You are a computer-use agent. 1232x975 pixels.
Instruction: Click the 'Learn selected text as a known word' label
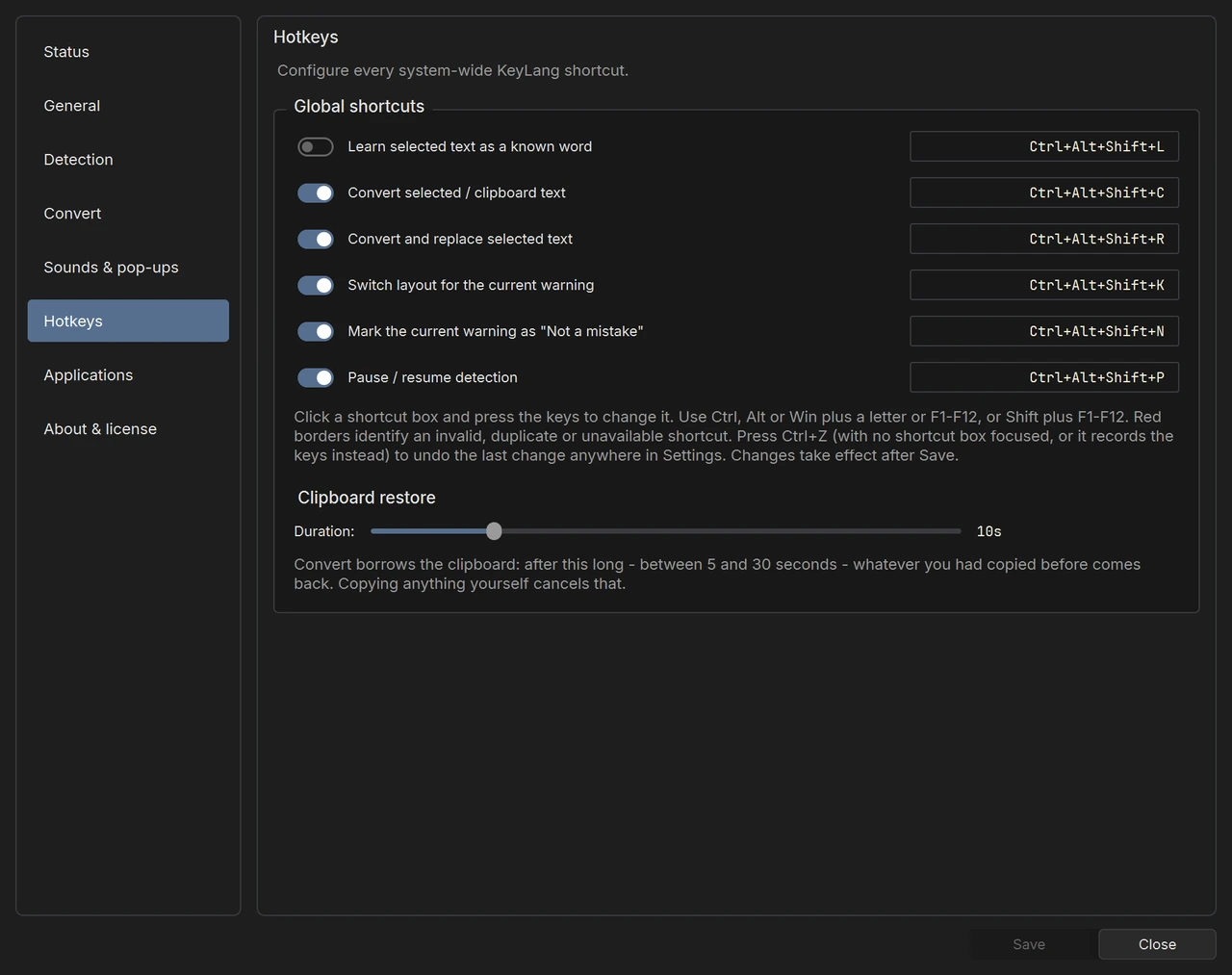(470, 146)
